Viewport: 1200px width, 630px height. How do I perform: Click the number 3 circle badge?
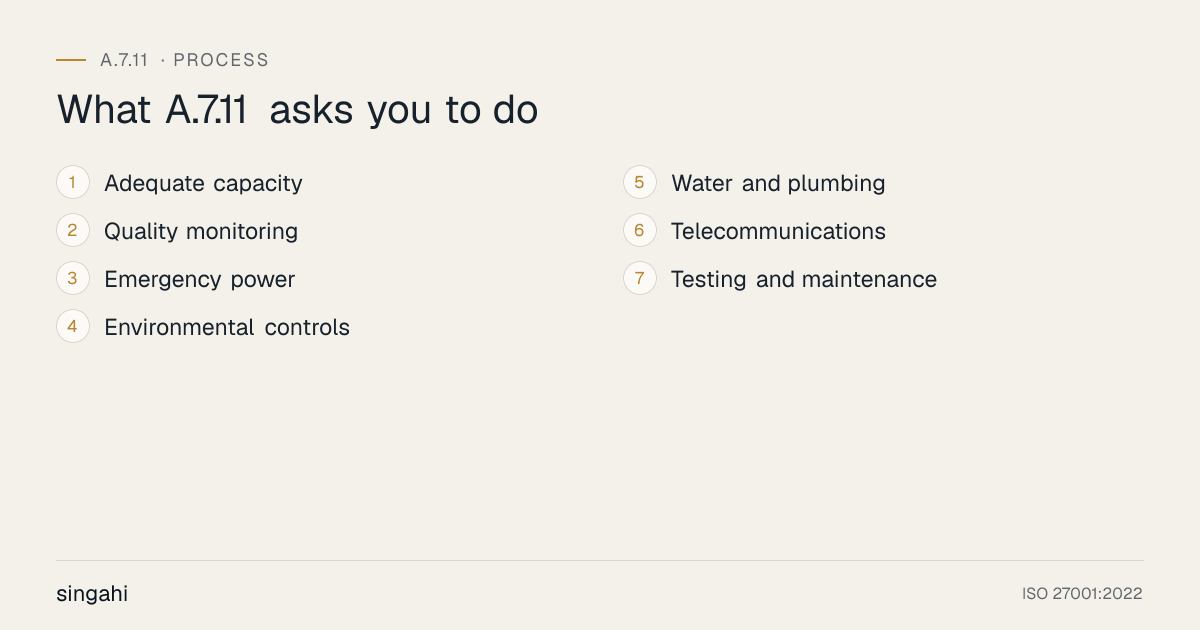coord(73,279)
